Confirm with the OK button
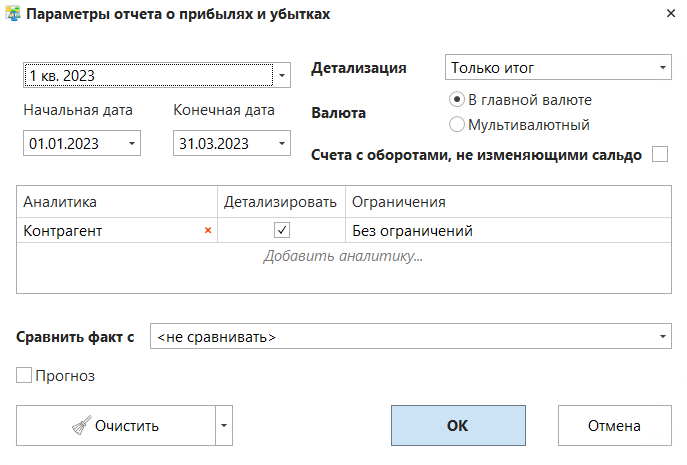The width and height of the screenshot is (687, 465). [457, 425]
